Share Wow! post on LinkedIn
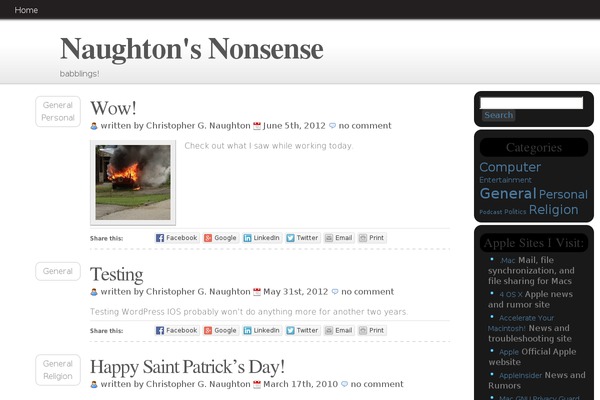 coord(262,238)
